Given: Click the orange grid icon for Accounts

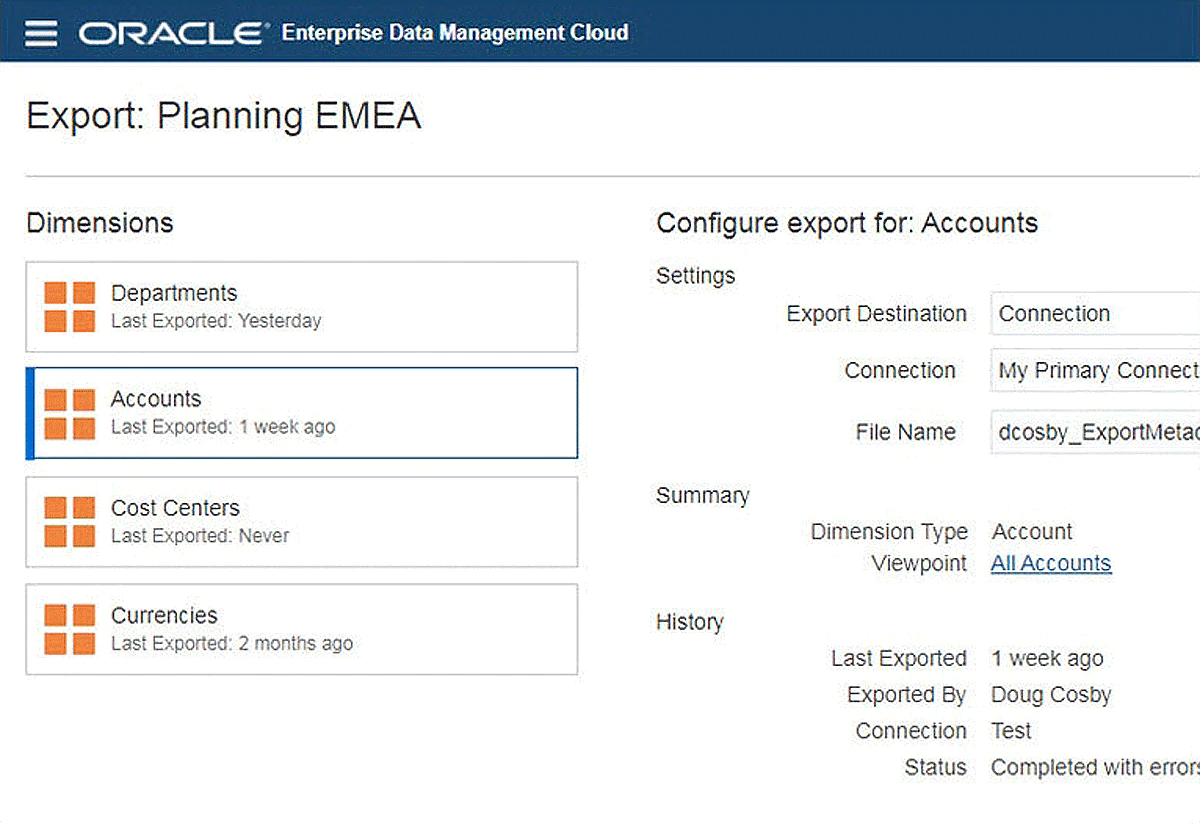Looking at the screenshot, I should [70, 413].
